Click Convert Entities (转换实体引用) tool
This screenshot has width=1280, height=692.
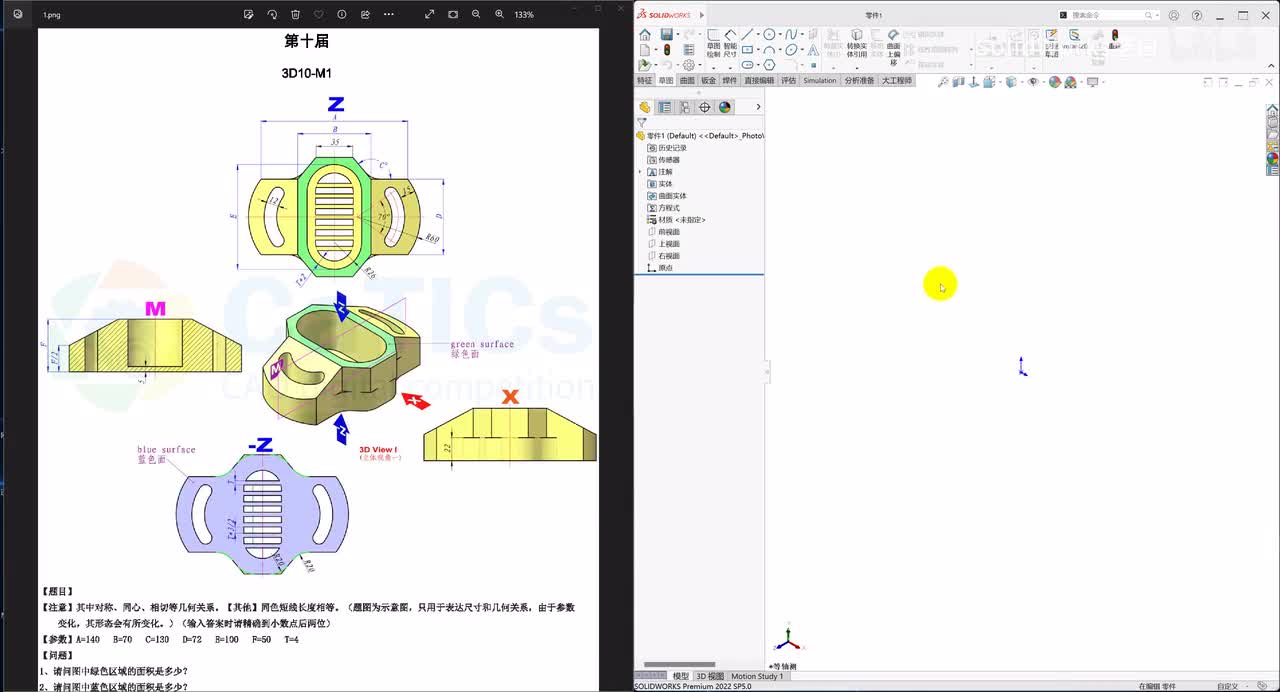coord(857,43)
